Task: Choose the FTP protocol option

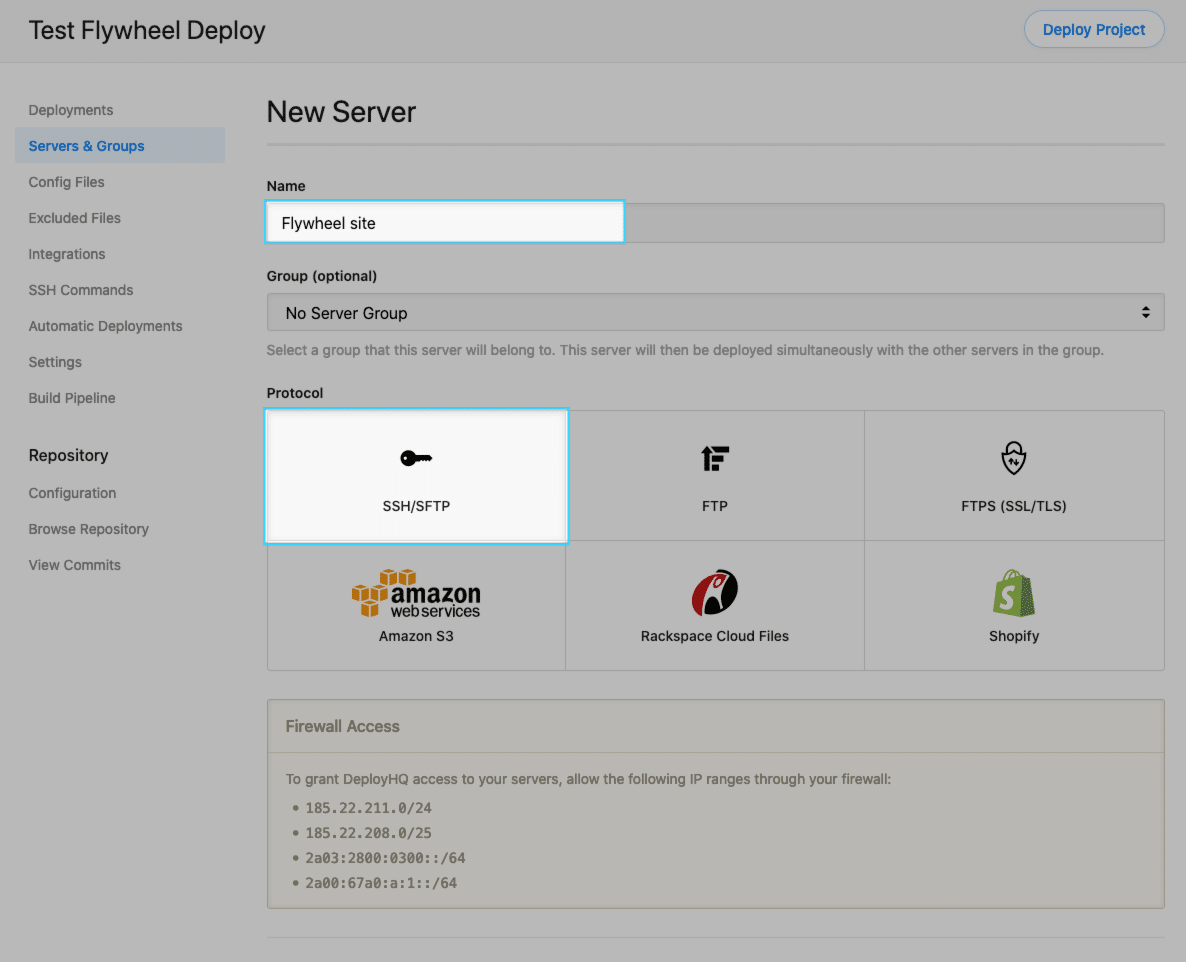Action: pyautogui.click(x=714, y=475)
